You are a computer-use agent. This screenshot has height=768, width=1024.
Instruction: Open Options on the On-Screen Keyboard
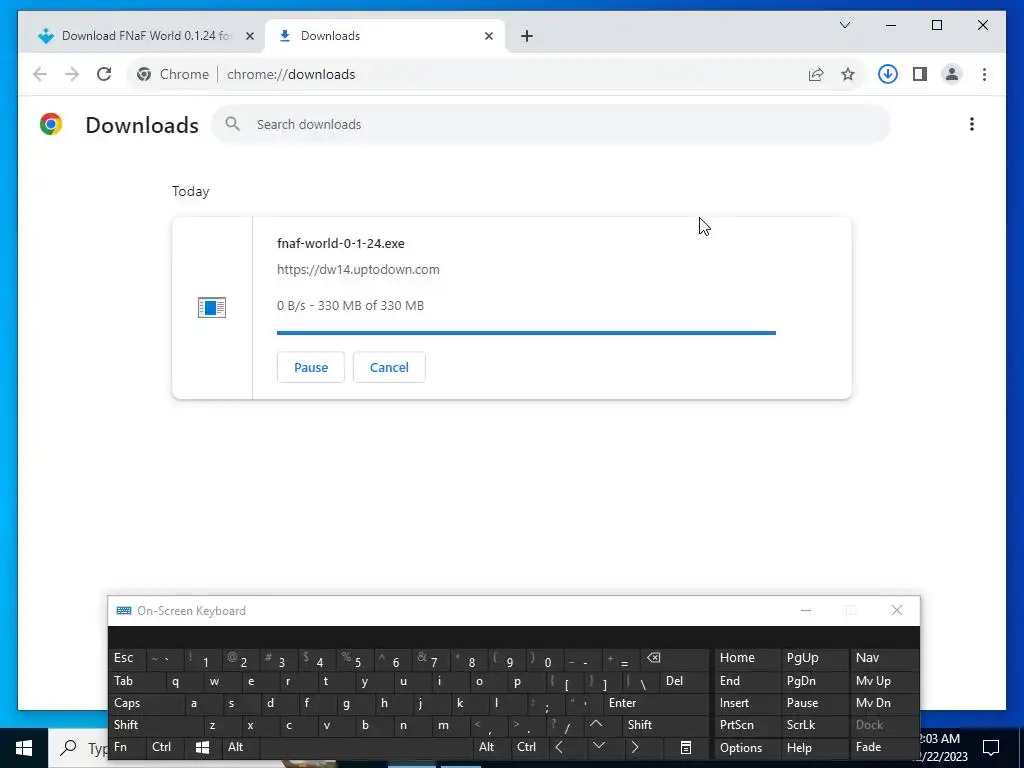pyautogui.click(x=746, y=747)
